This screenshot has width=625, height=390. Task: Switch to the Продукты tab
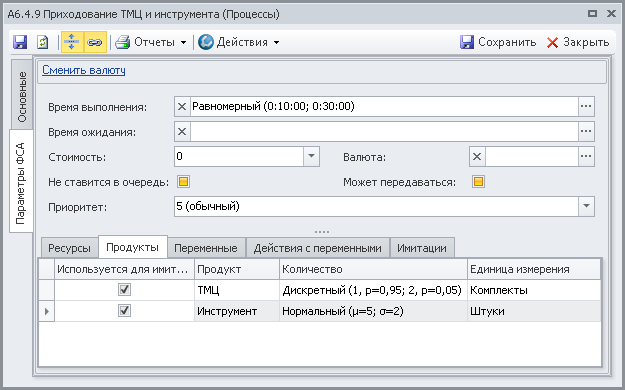132,247
